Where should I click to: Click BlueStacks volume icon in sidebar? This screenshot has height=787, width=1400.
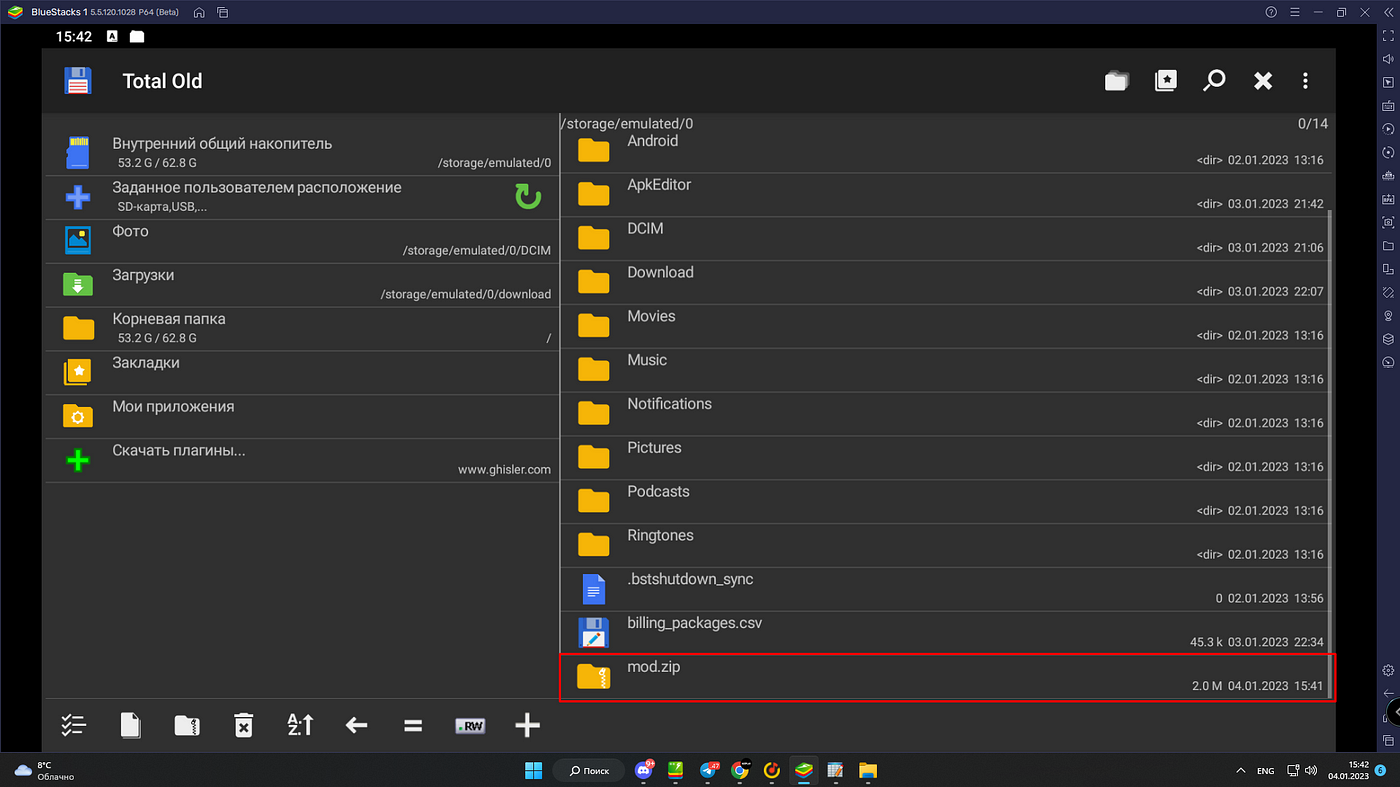[1388, 59]
